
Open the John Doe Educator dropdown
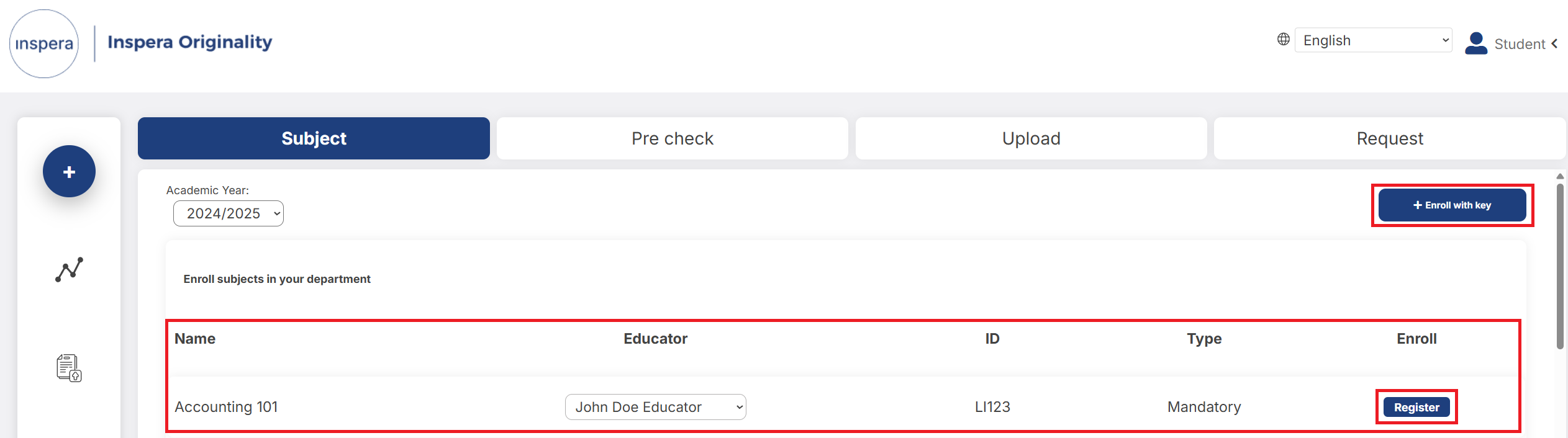click(656, 407)
